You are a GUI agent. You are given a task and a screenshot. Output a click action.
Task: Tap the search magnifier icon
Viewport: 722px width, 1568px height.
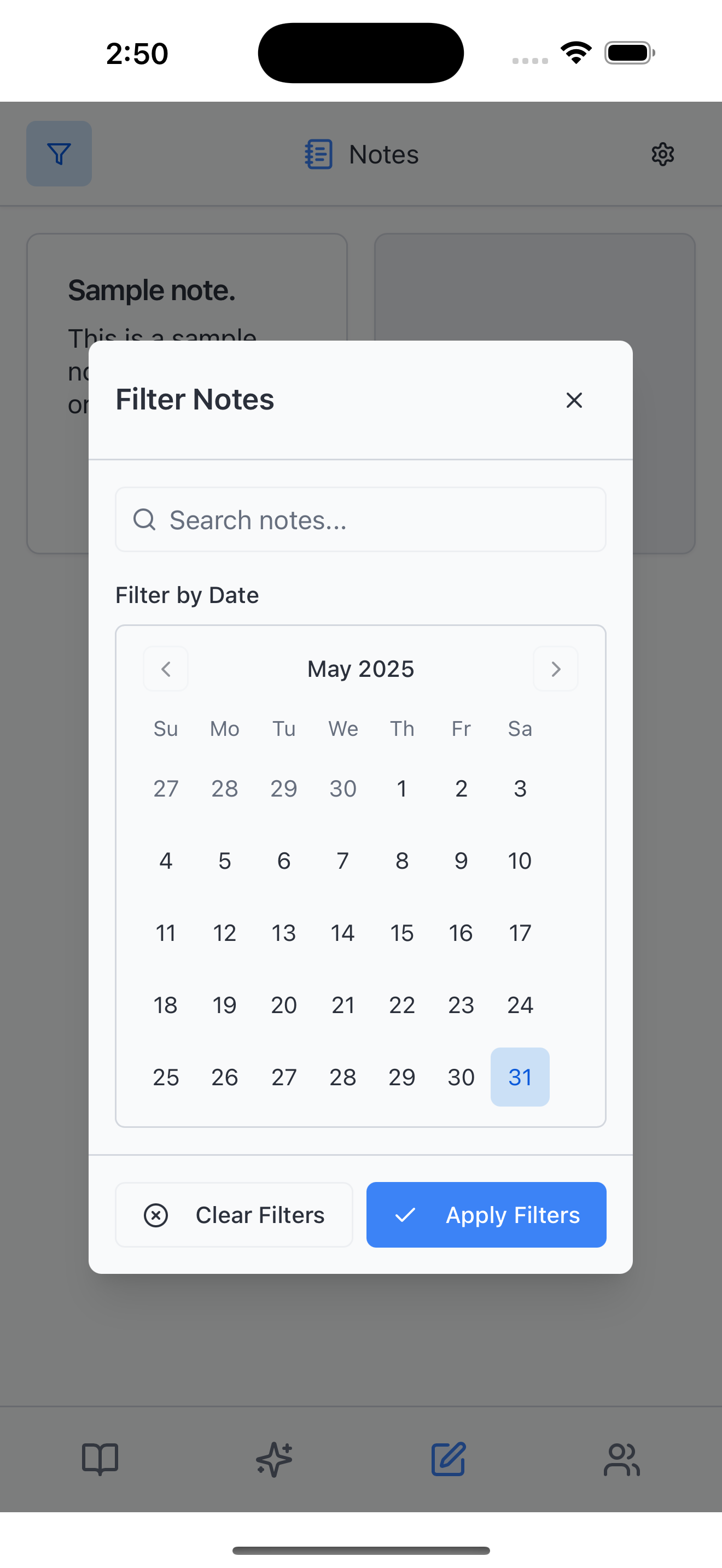click(x=145, y=519)
